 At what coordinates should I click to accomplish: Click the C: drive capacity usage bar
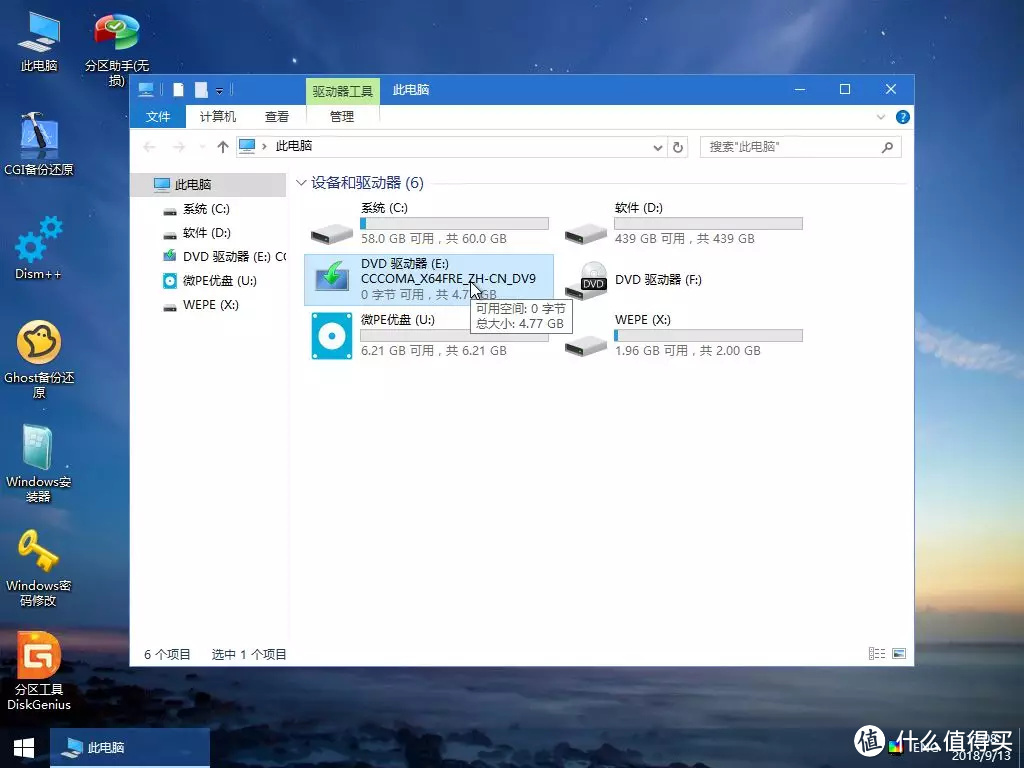[455, 222]
